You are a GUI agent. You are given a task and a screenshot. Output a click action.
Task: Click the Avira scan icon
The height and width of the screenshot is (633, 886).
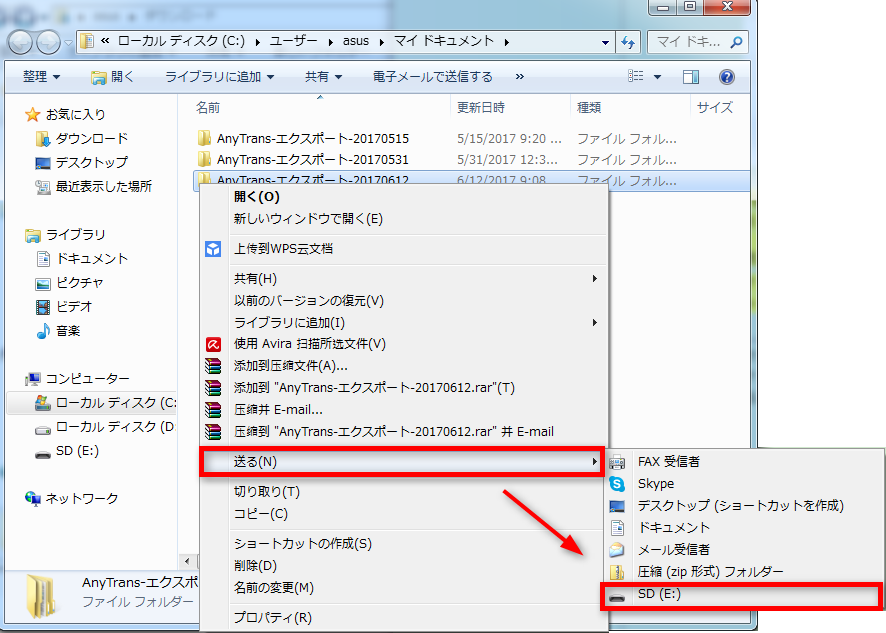click(213, 344)
